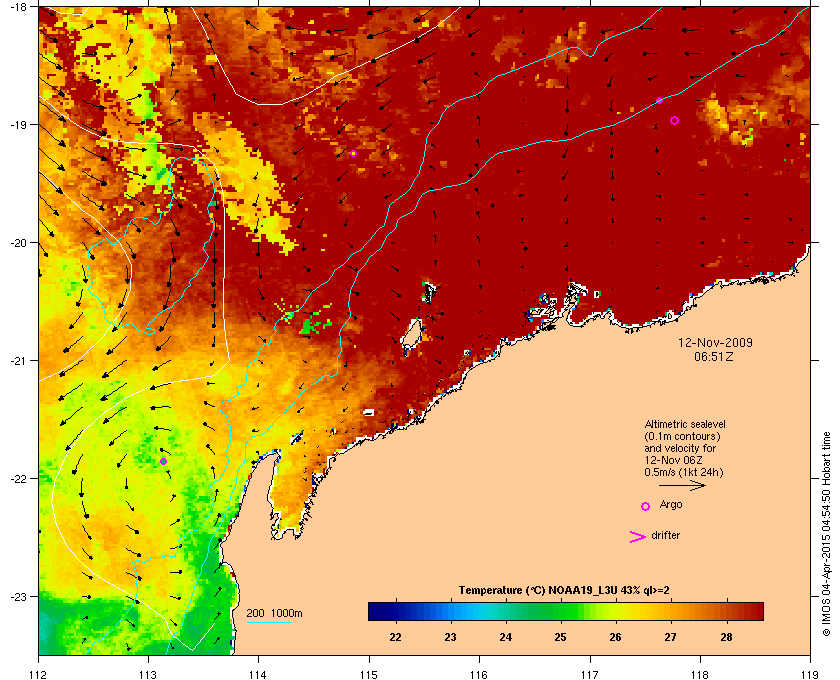Screen dimensions: 840x680
Task: Click the longitude axis label 115
Action: click(369, 674)
